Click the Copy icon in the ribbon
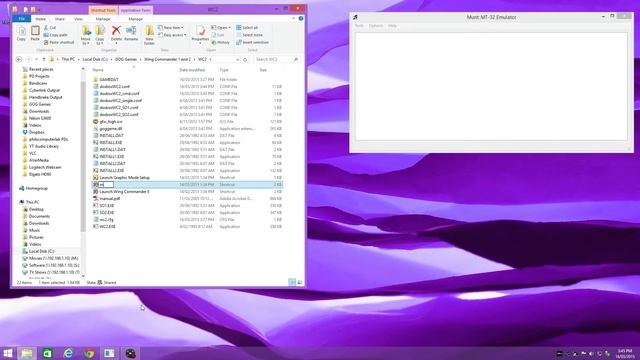The image size is (640, 360). tap(21, 33)
